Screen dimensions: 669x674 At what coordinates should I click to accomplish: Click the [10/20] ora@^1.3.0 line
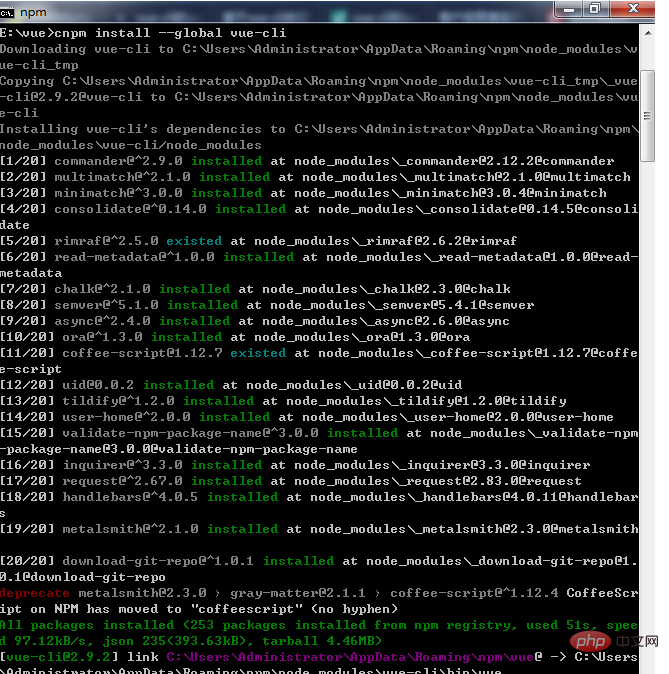235,337
